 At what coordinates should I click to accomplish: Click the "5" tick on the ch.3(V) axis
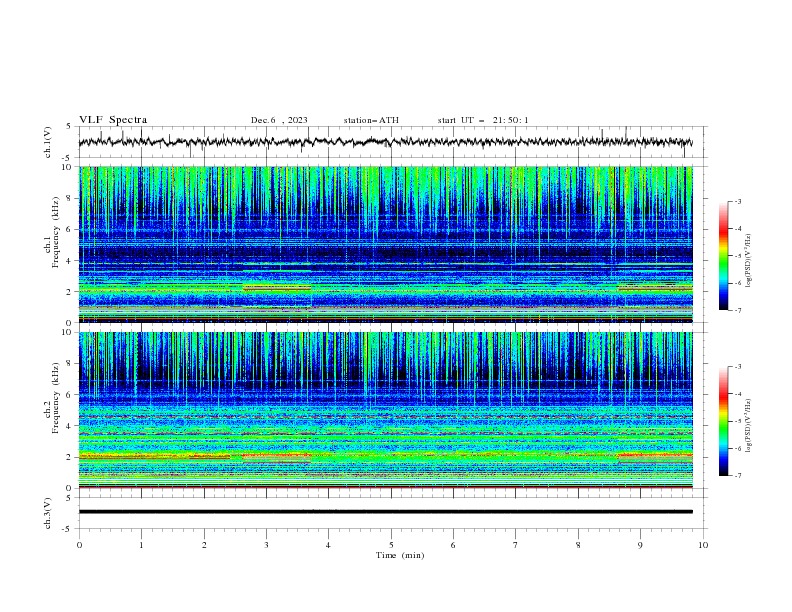tap(70, 498)
